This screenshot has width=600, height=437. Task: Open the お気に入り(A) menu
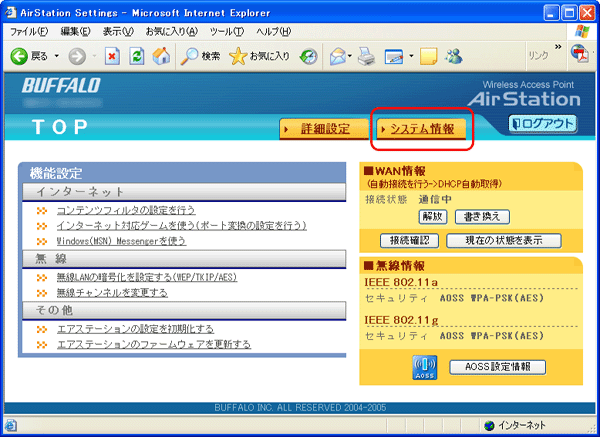171,32
